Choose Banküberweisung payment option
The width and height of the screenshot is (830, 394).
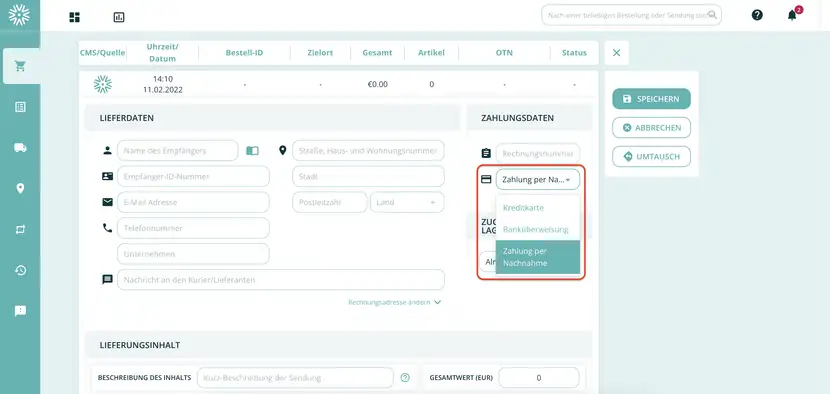(538, 229)
